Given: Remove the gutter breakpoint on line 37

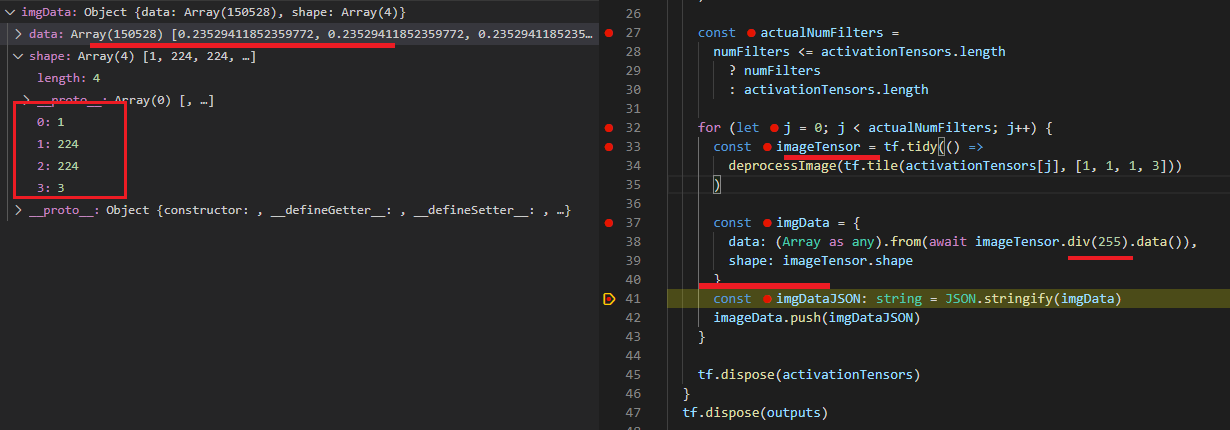Looking at the screenshot, I should 609,223.
